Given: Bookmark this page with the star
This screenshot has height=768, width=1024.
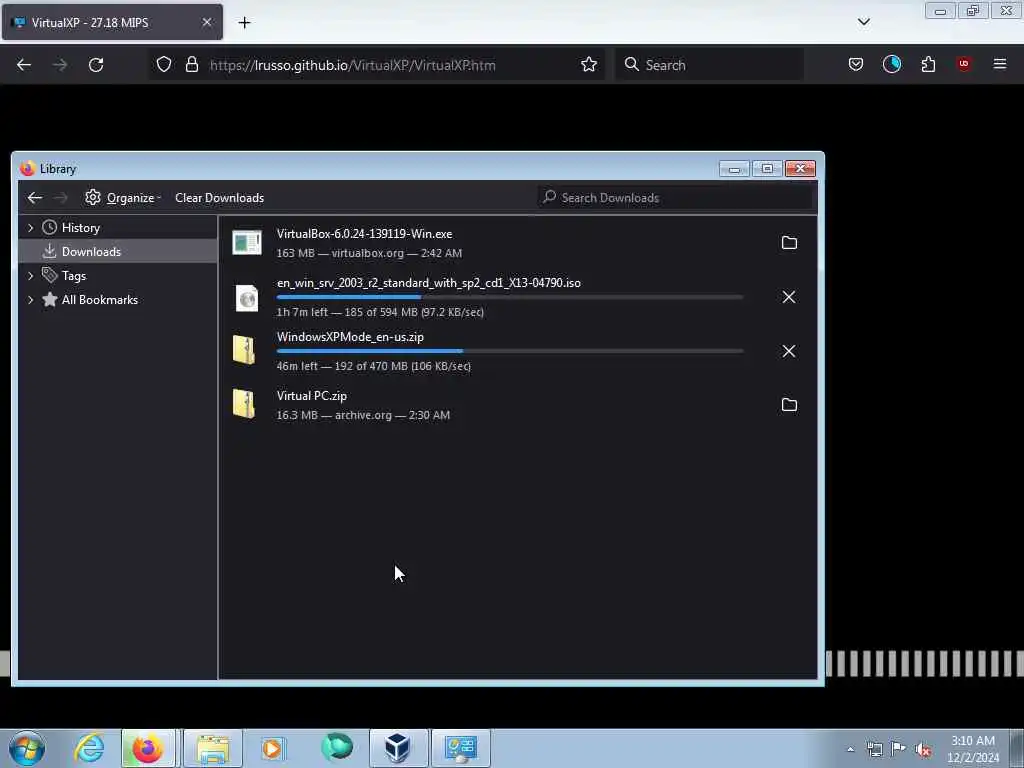Looking at the screenshot, I should [x=589, y=64].
